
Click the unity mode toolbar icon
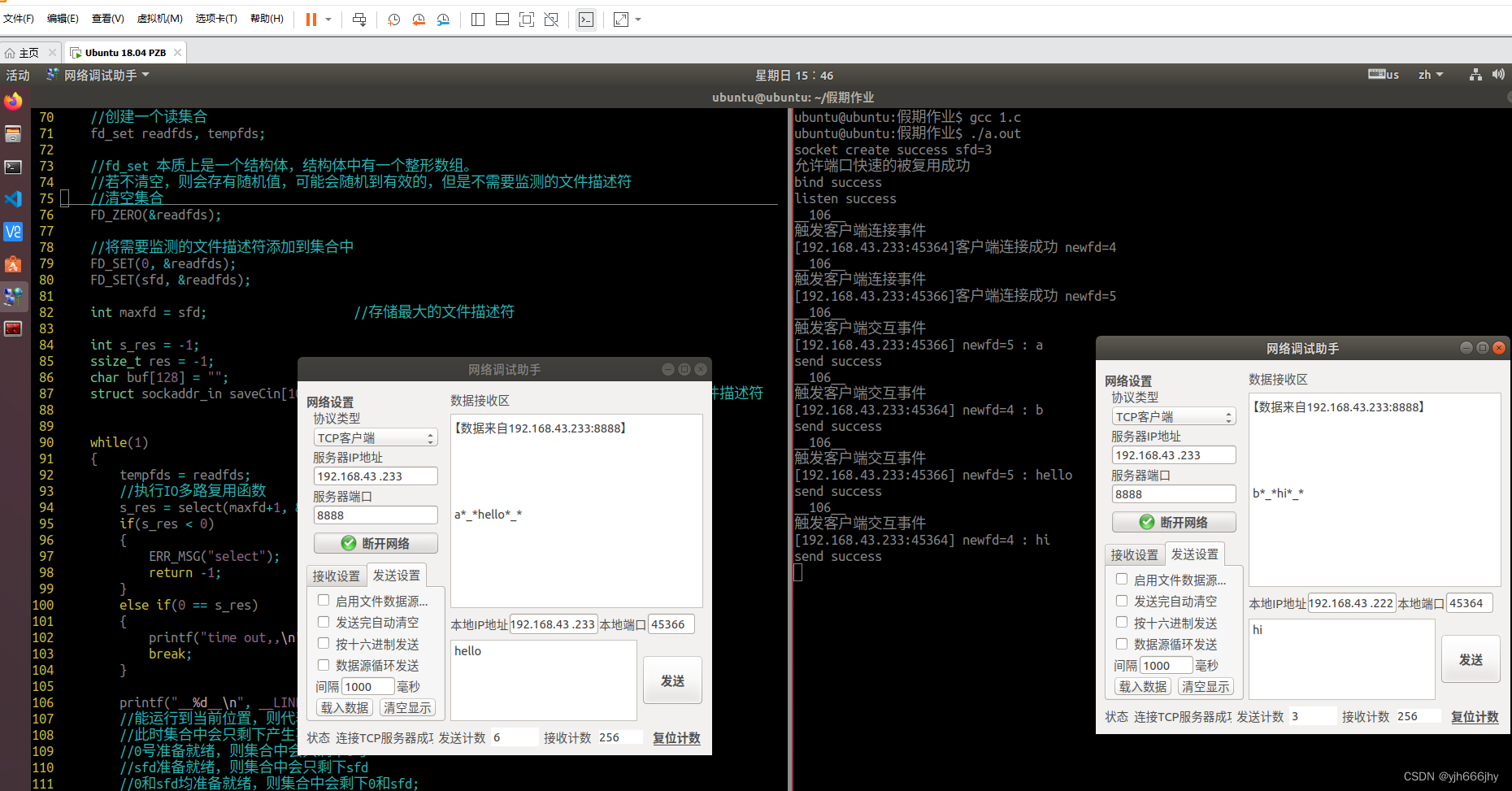pyautogui.click(x=551, y=20)
